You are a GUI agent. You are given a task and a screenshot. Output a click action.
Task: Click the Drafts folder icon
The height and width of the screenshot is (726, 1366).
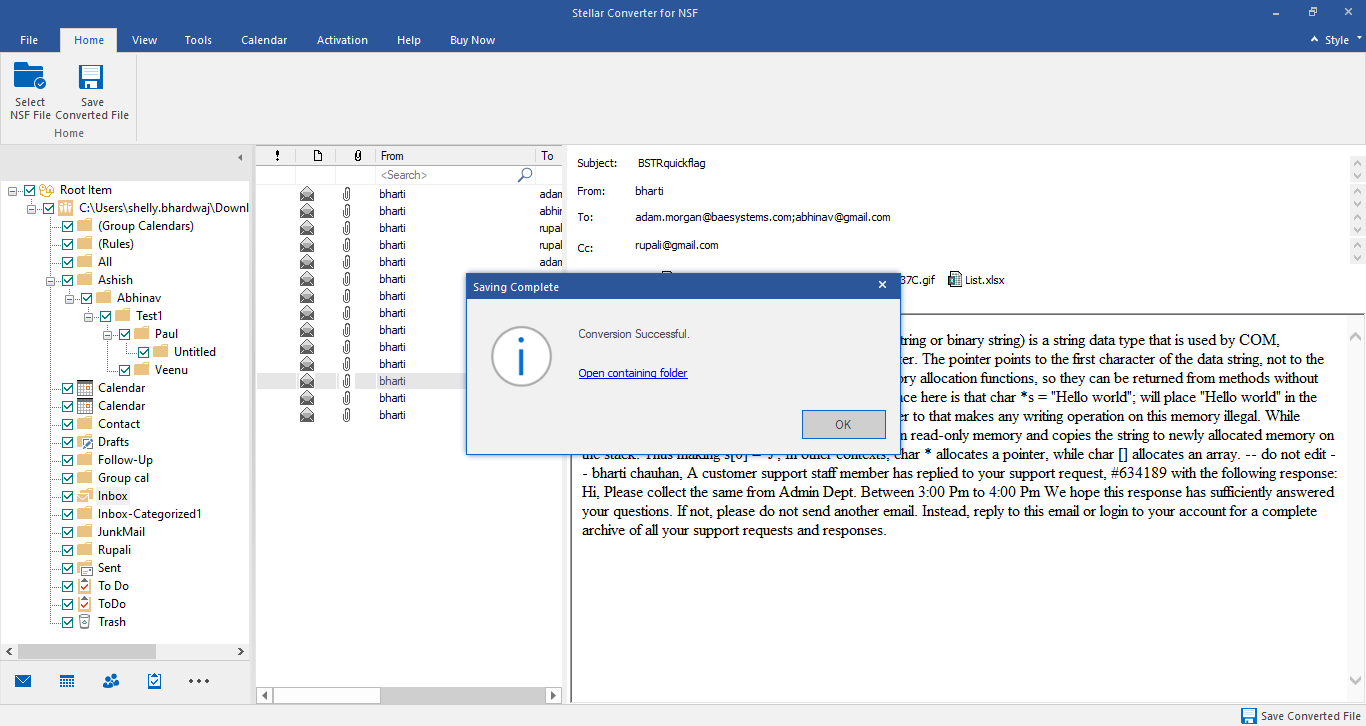click(x=85, y=442)
